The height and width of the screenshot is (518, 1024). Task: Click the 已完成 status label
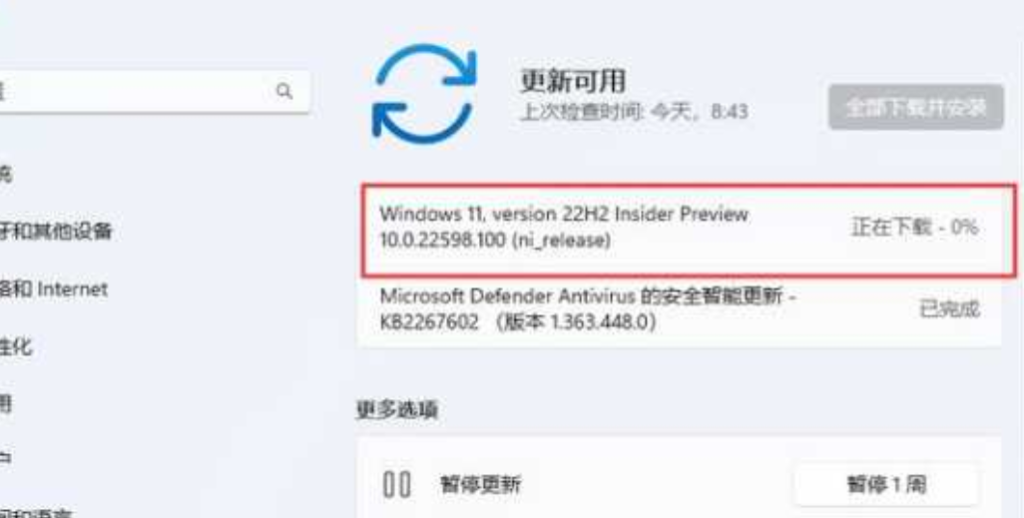(x=950, y=310)
